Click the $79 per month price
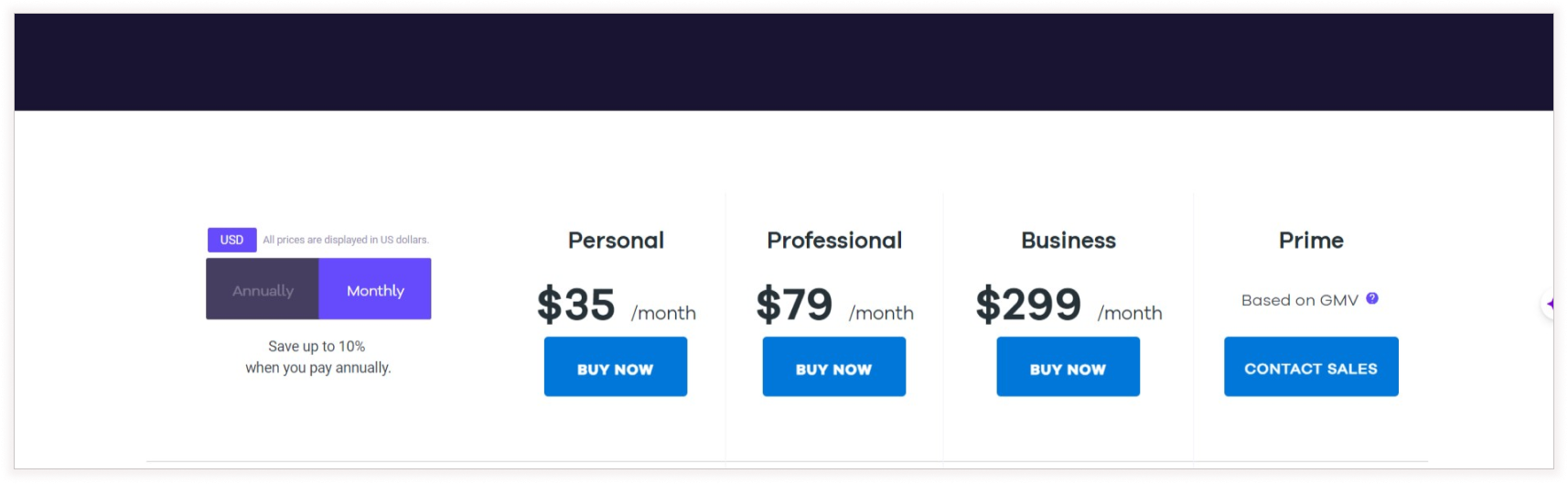This screenshot has height=484, width=1568. (x=794, y=305)
